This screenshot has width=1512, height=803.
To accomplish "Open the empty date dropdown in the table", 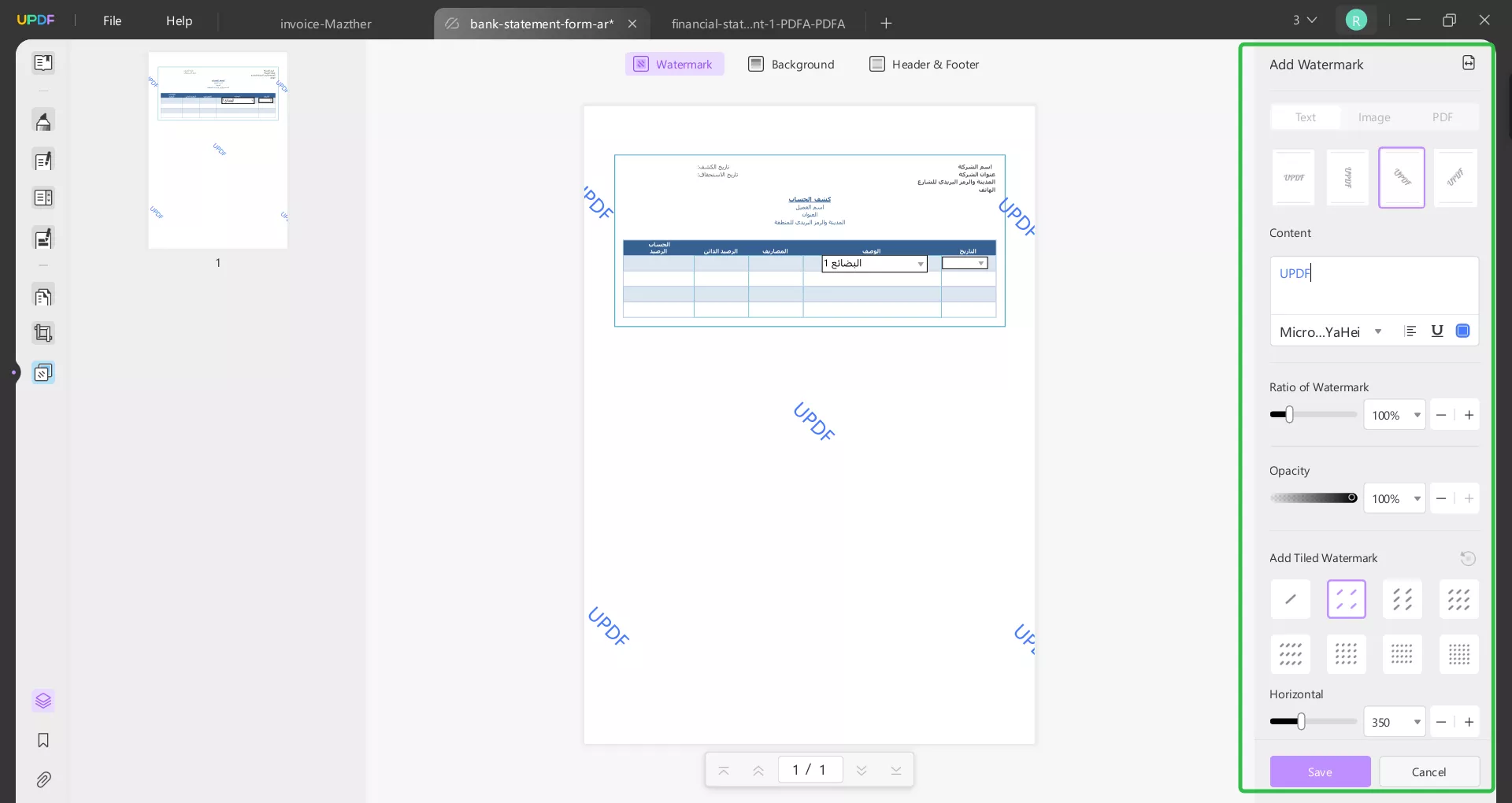I will (x=965, y=263).
